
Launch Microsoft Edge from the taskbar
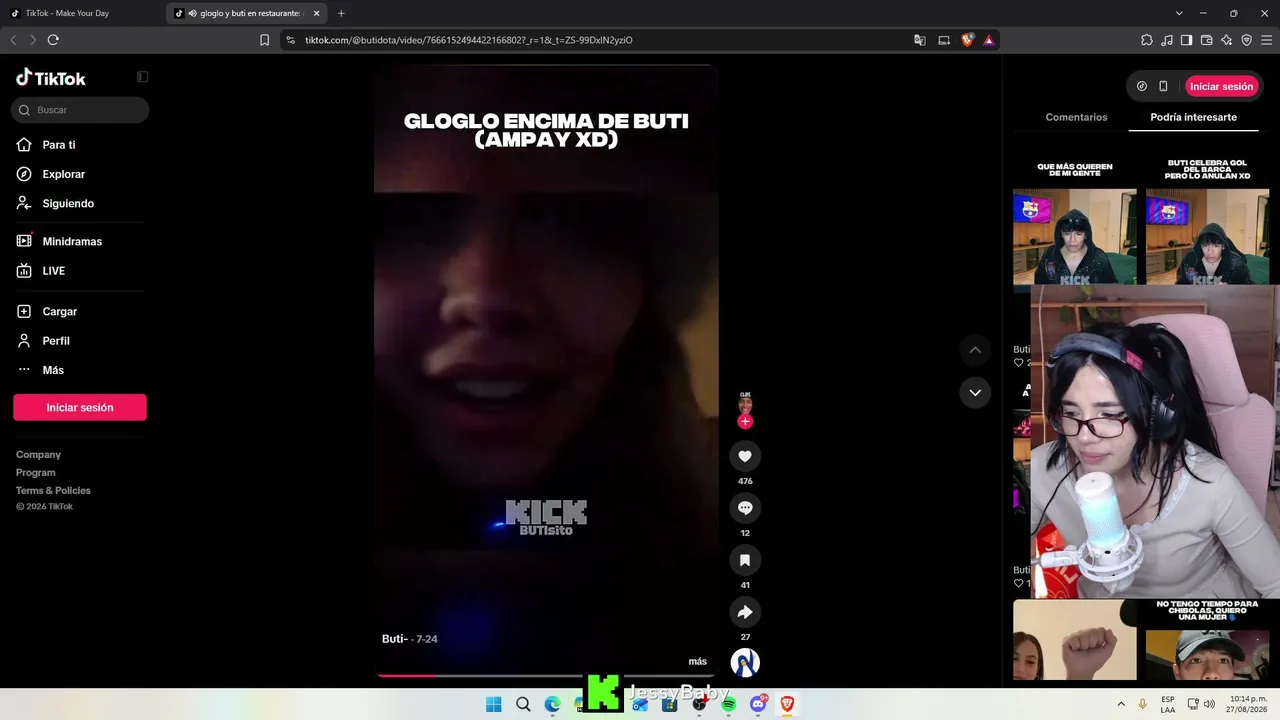pos(552,704)
